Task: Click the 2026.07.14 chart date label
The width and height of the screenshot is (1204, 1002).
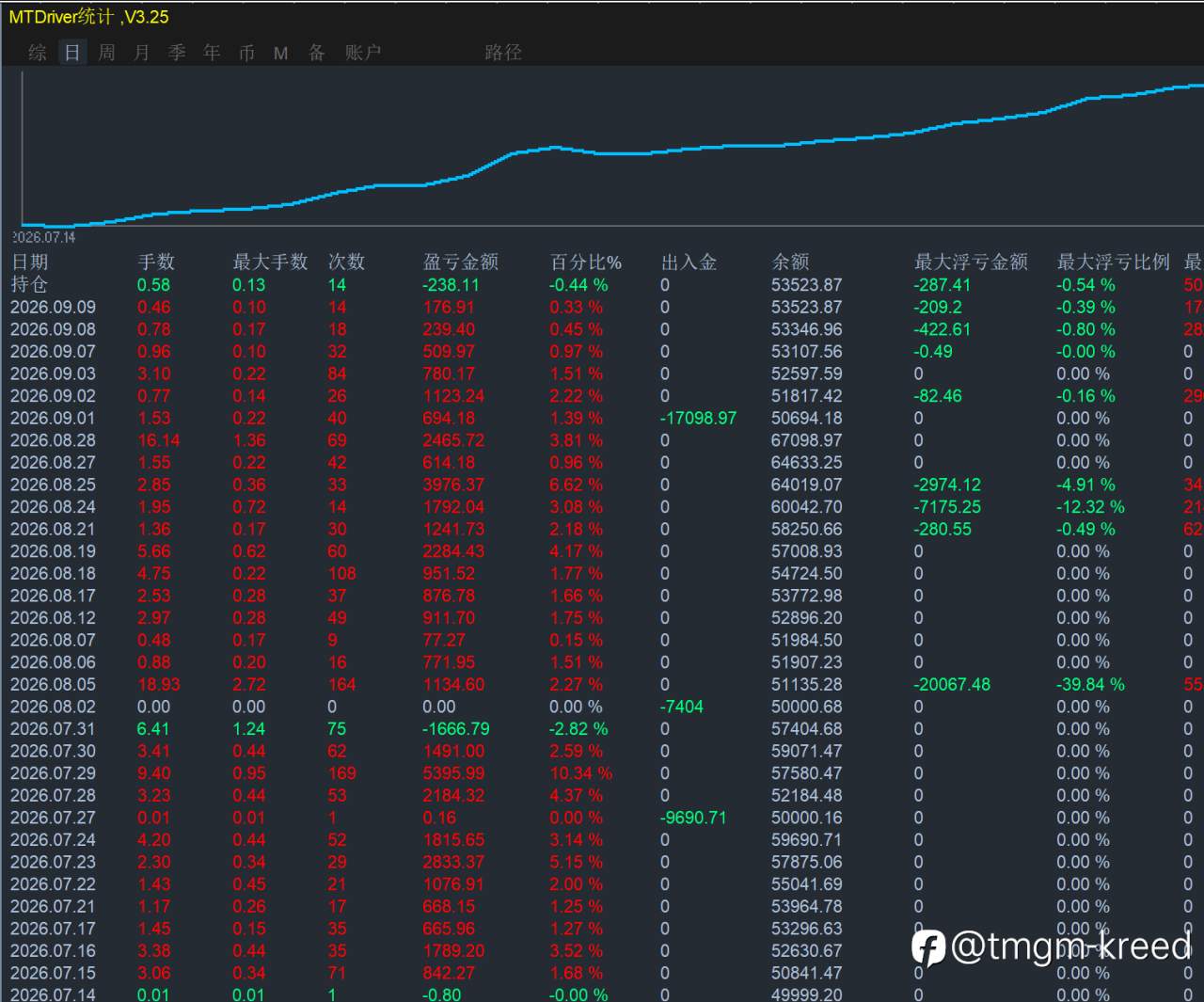Action: pos(44,237)
